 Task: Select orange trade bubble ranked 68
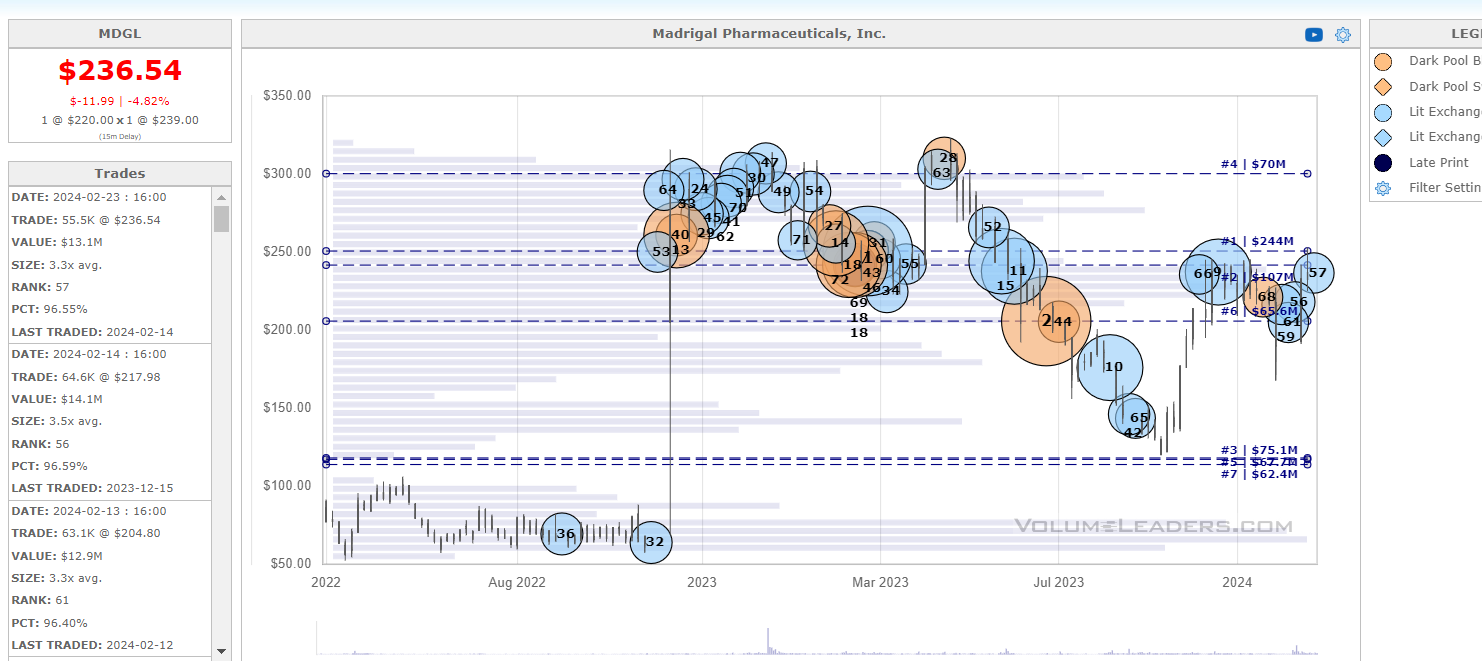[x=1265, y=296]
